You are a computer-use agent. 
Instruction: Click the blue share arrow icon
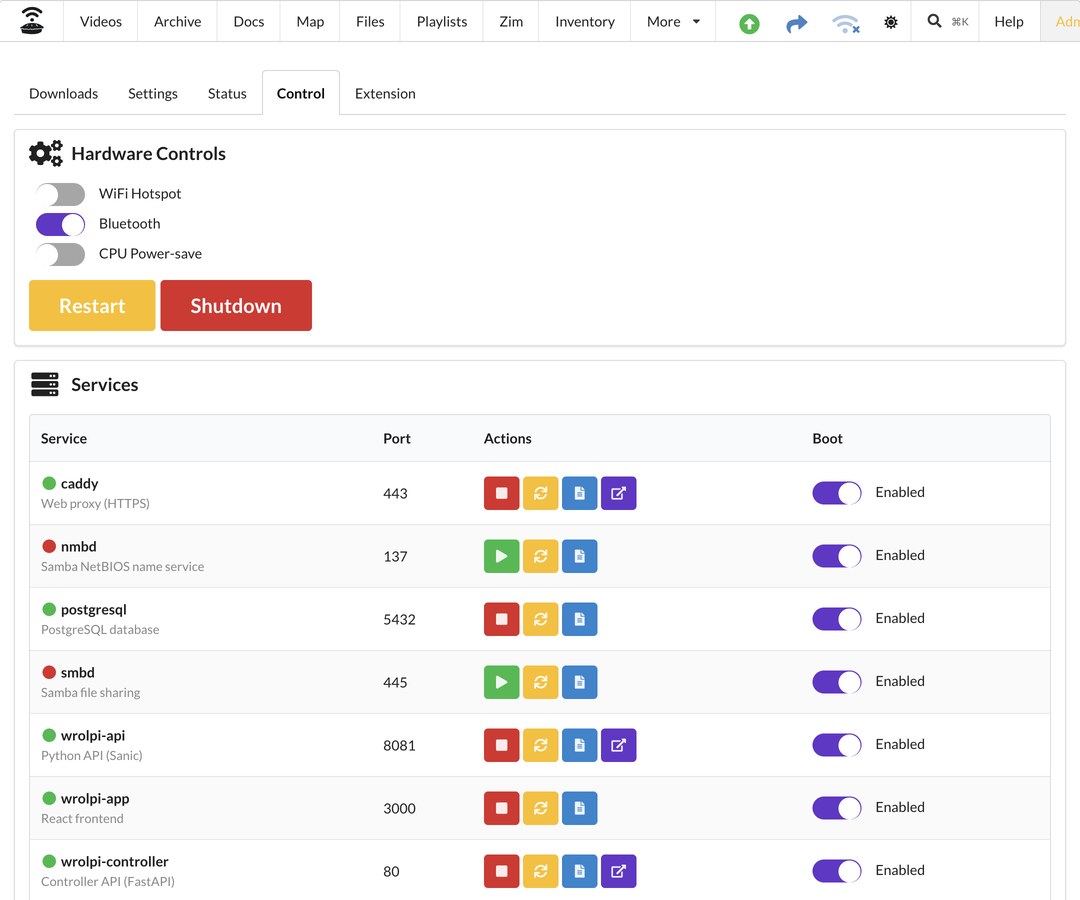796,24
